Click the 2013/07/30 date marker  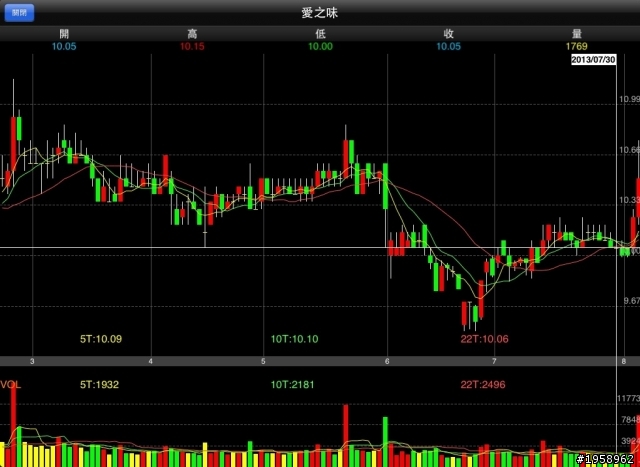(593, 60)
